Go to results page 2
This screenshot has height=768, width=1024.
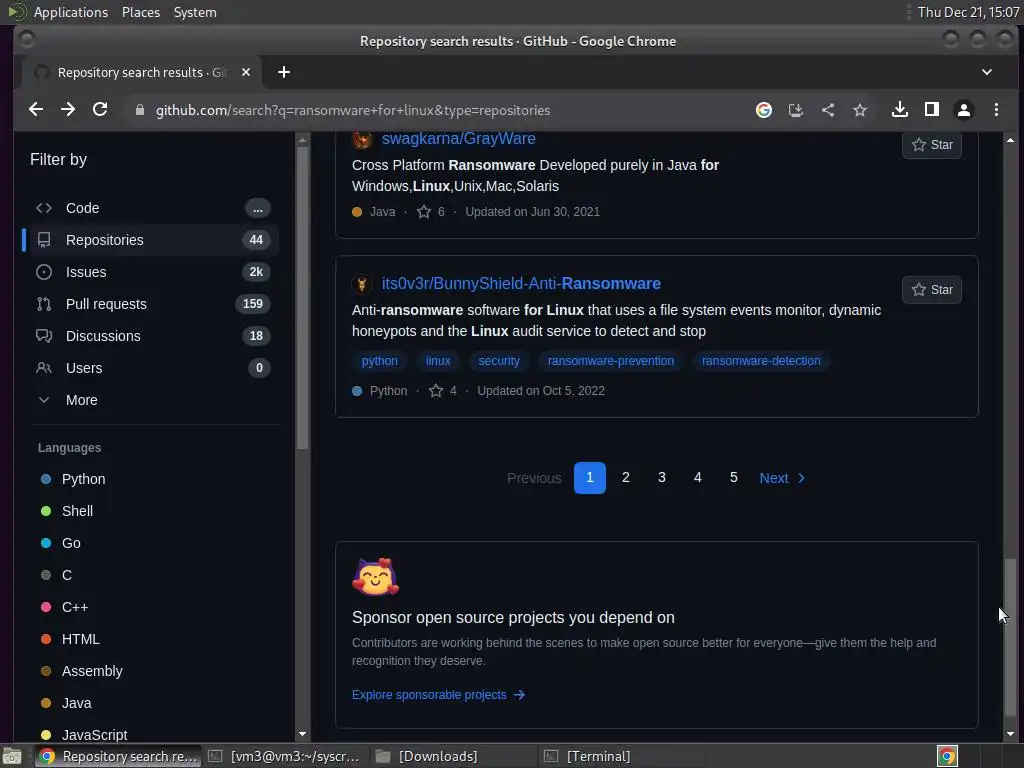(x=626, y=477)
